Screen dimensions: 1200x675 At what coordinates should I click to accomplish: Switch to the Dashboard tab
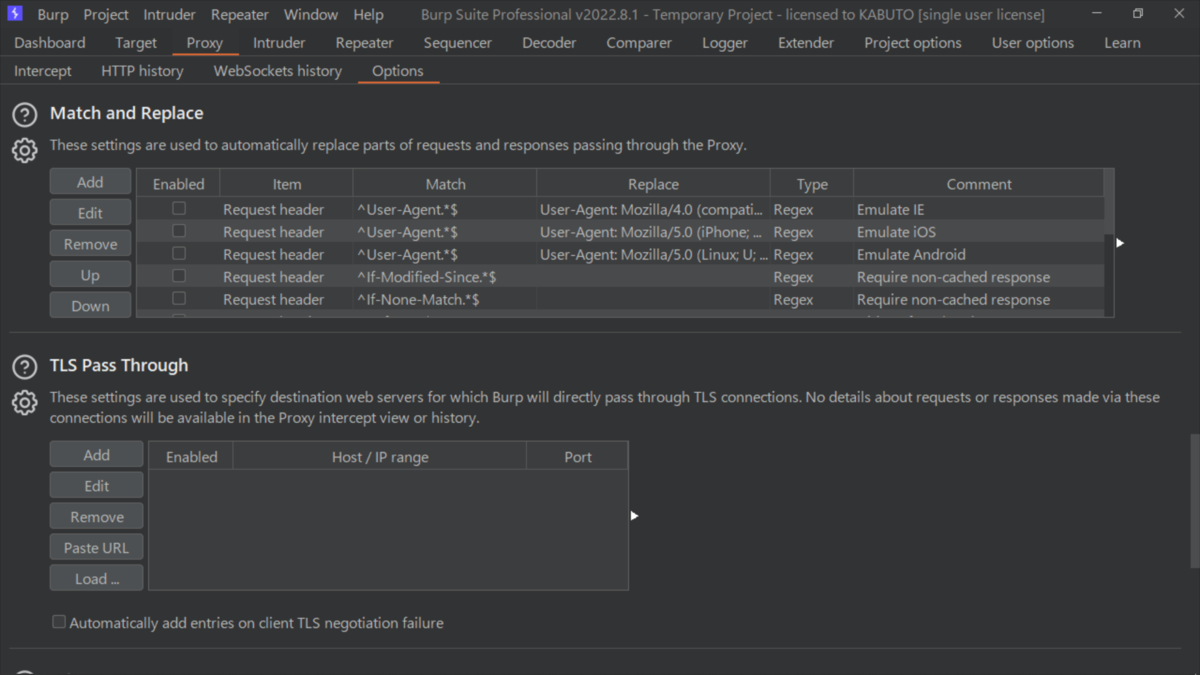point(50,43)
